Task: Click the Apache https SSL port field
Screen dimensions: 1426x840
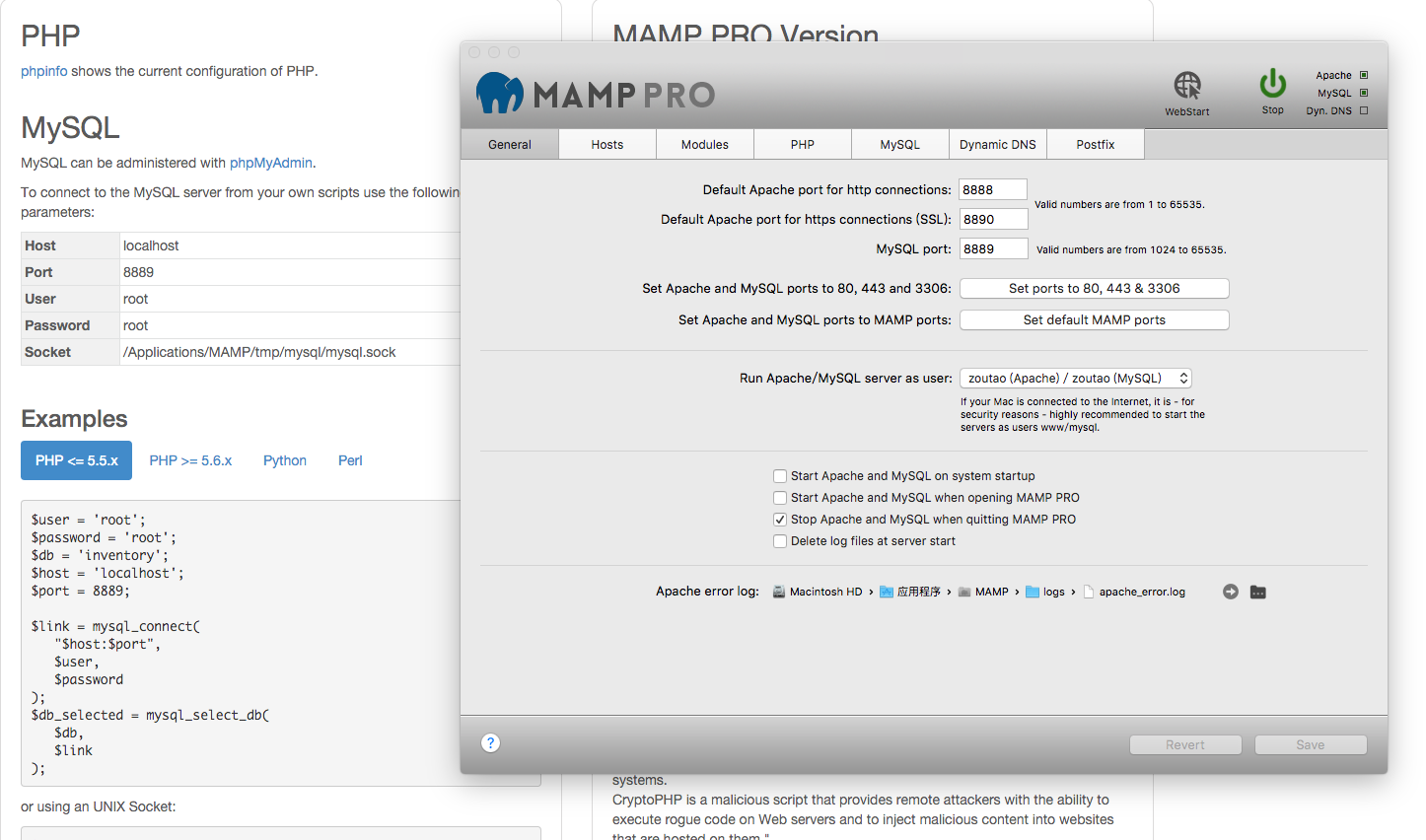Action: click(993, 219)
